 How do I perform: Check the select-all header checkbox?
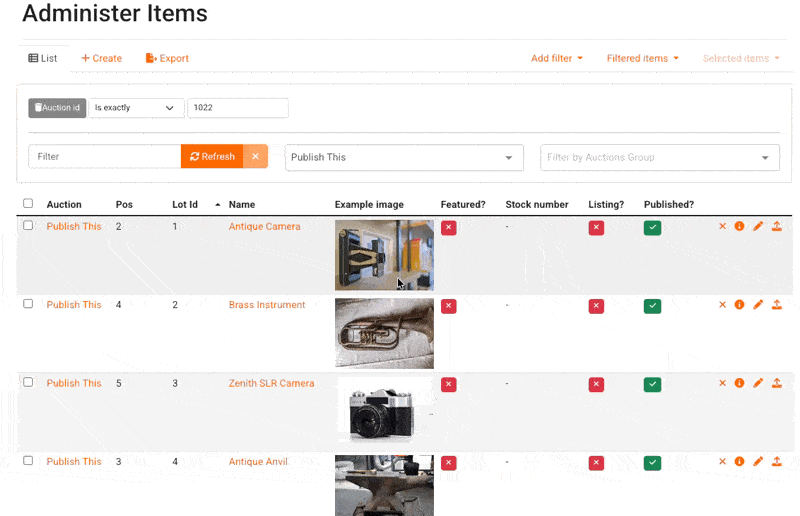(28, 204)
